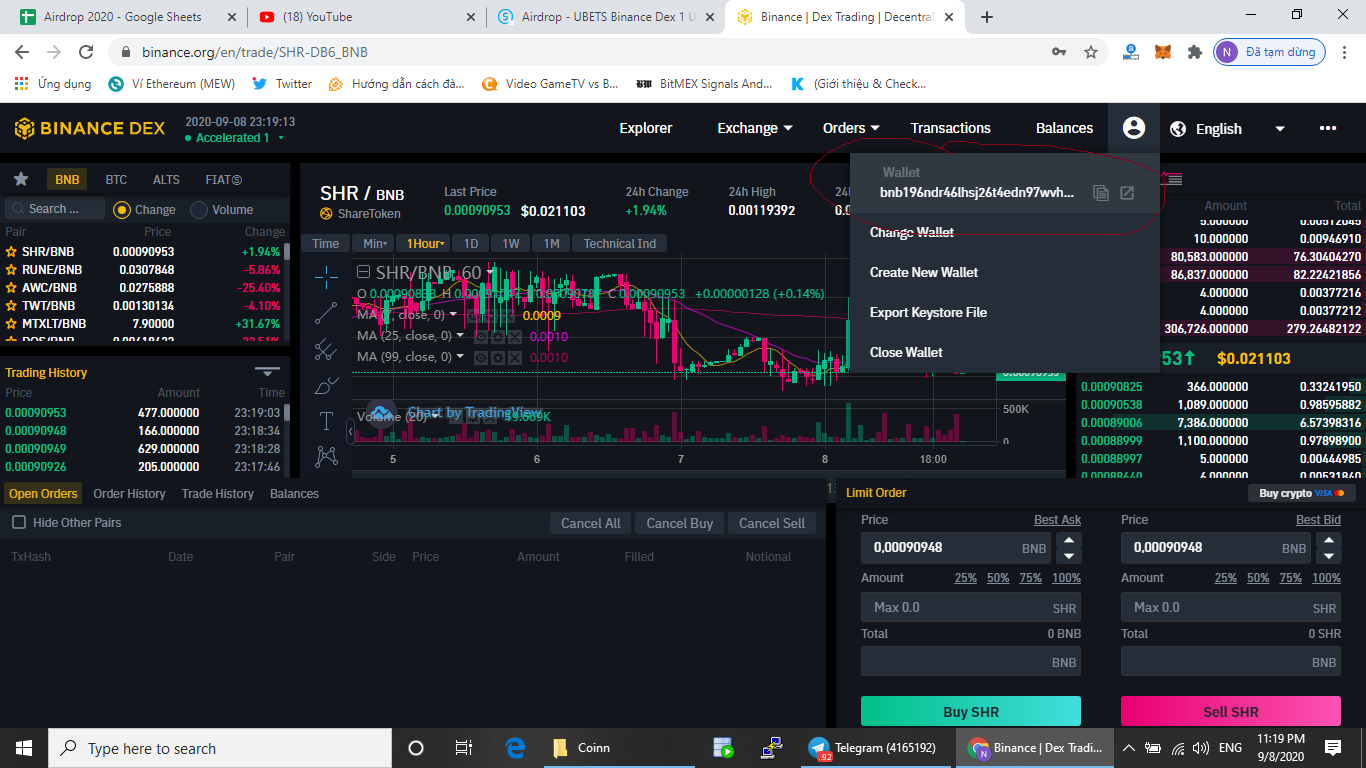Click the Binance DEX logo
1366x768 pixels.
point(90,128)
